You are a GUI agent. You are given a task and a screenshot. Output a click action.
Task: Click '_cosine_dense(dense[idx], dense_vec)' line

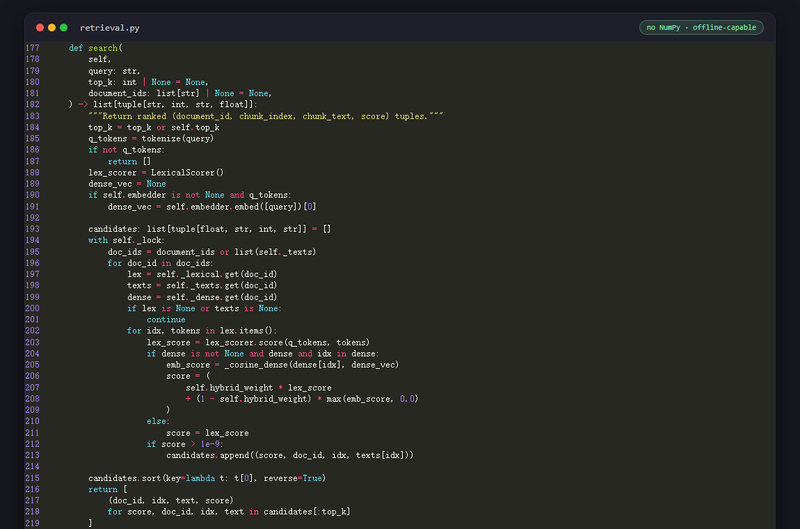pyautogui.click(x=283, y=365)
